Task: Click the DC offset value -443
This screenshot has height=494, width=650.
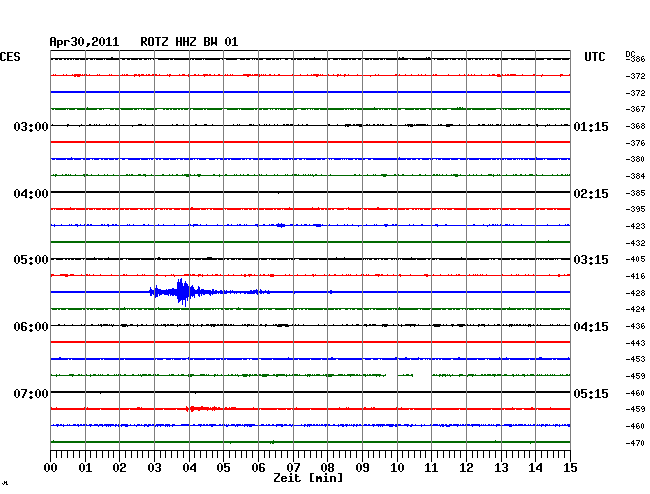Action: pos(635,343)
